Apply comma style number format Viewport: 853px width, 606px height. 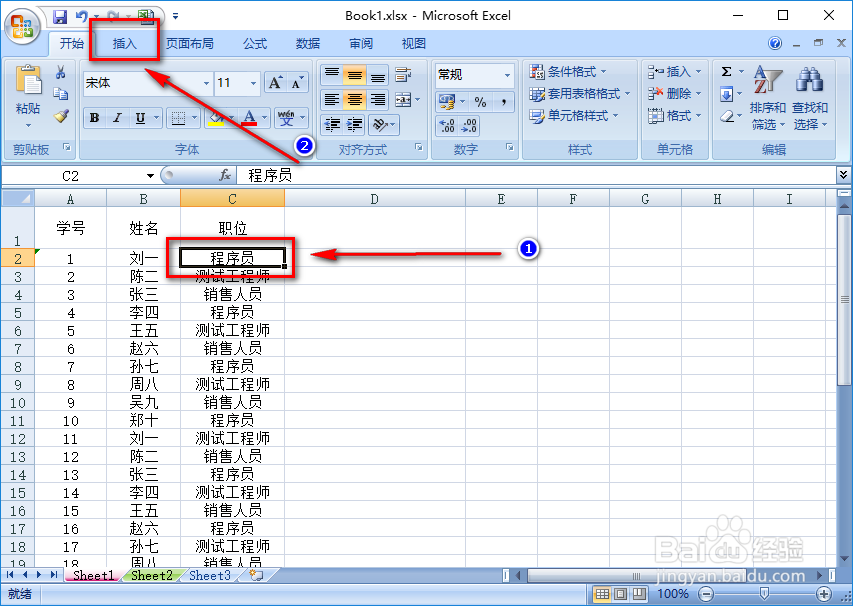[504, 102]
